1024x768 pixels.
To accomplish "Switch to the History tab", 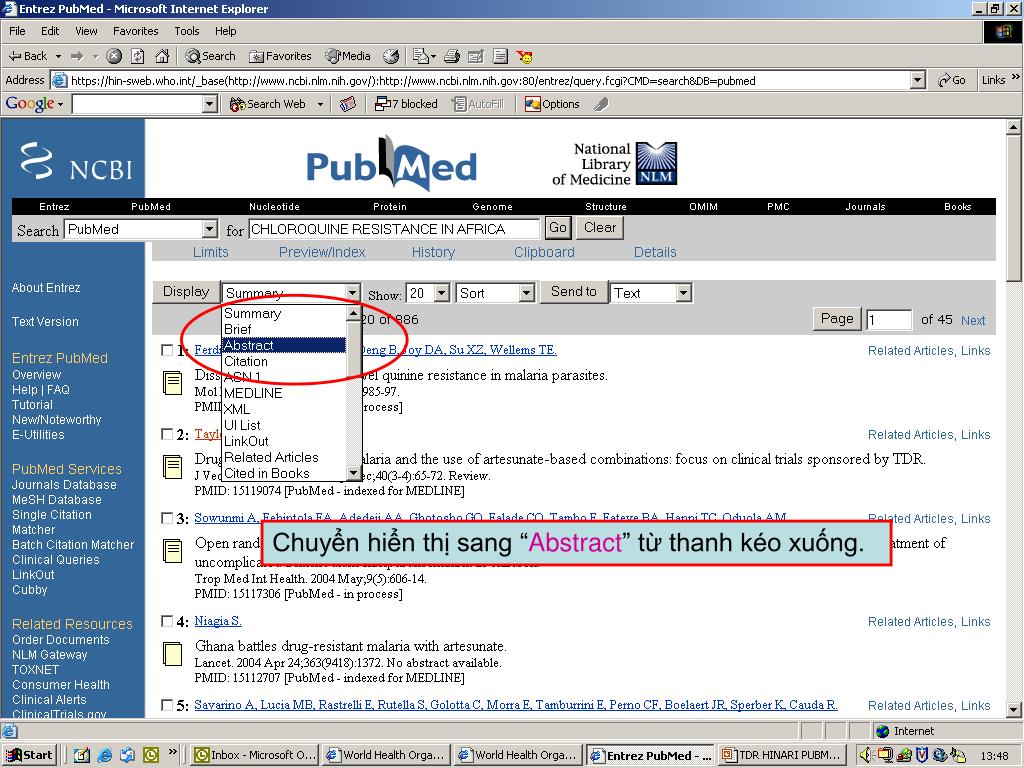I will [x=433, y=252].
